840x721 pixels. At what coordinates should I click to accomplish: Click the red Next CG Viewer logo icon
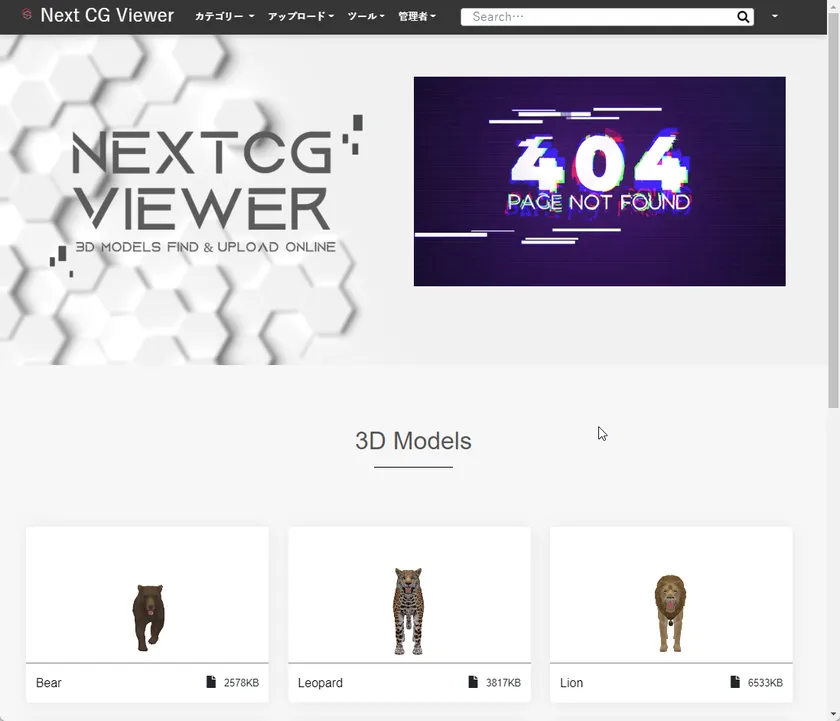pos(27,14)
